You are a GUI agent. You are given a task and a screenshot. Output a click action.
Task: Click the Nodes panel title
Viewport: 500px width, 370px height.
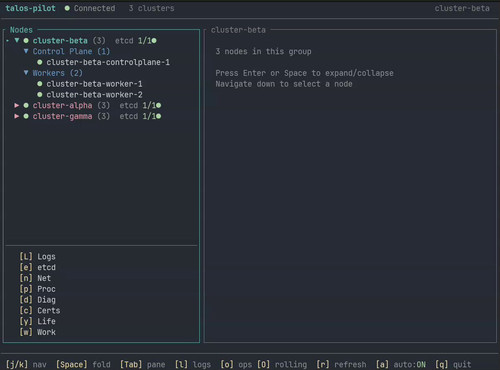click(x=21, y=30)
